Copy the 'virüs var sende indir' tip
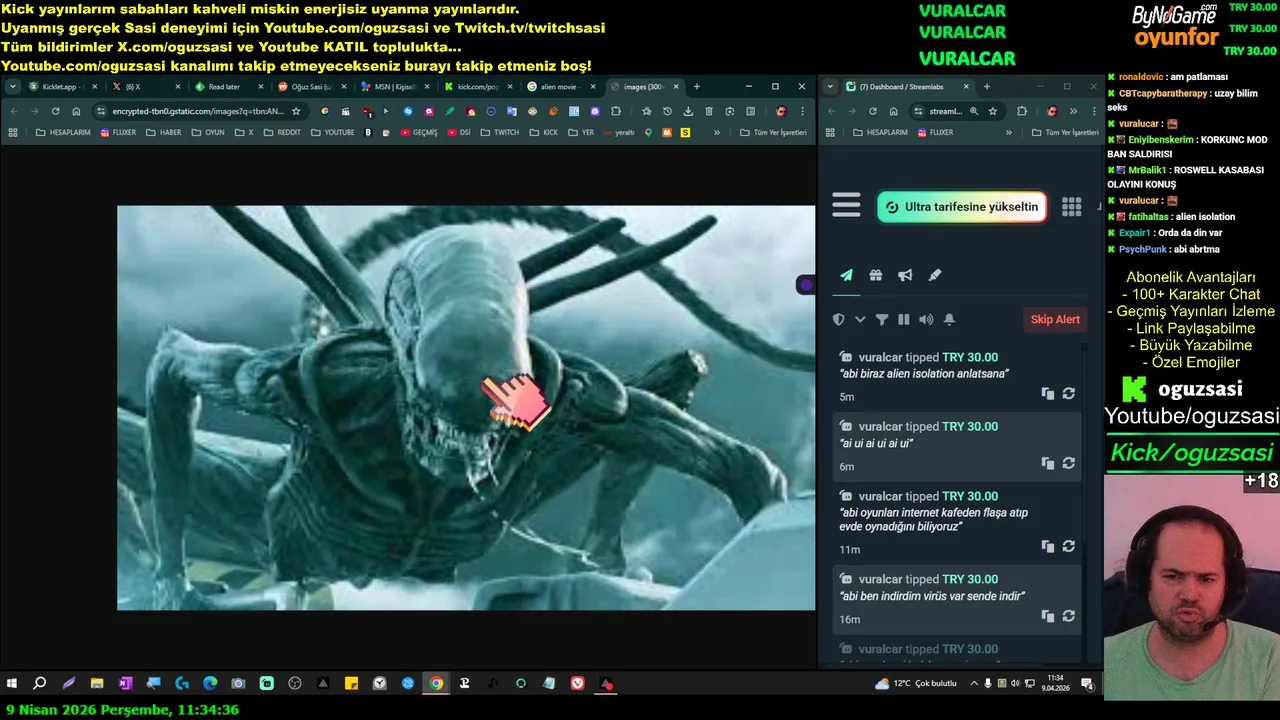The width and height of the screenshot is (1280, 720). pos(1047,616)
